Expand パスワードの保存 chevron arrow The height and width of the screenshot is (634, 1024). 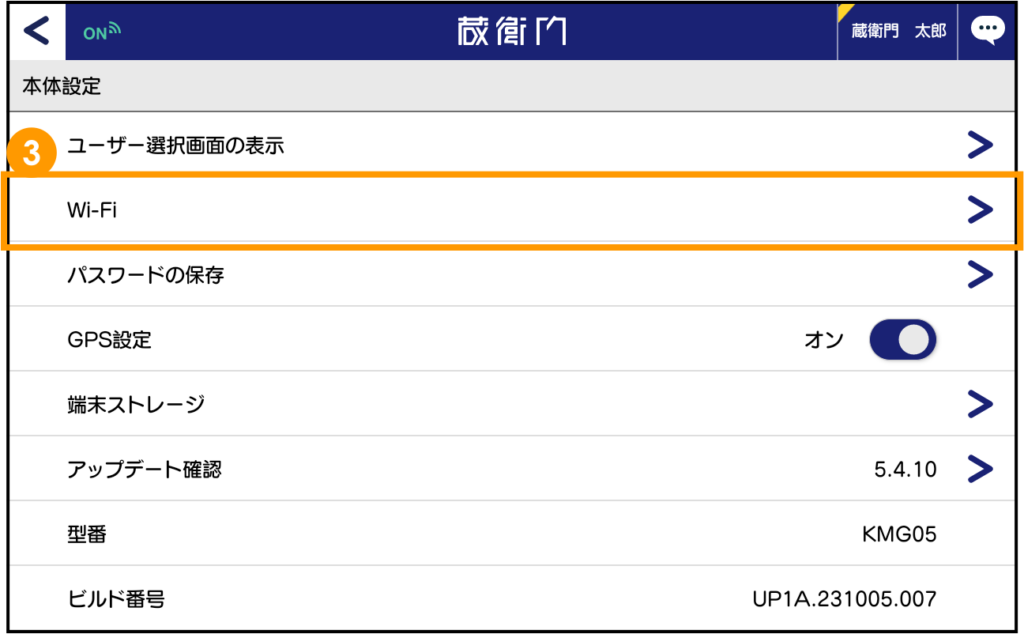click(x=979, y=274)
